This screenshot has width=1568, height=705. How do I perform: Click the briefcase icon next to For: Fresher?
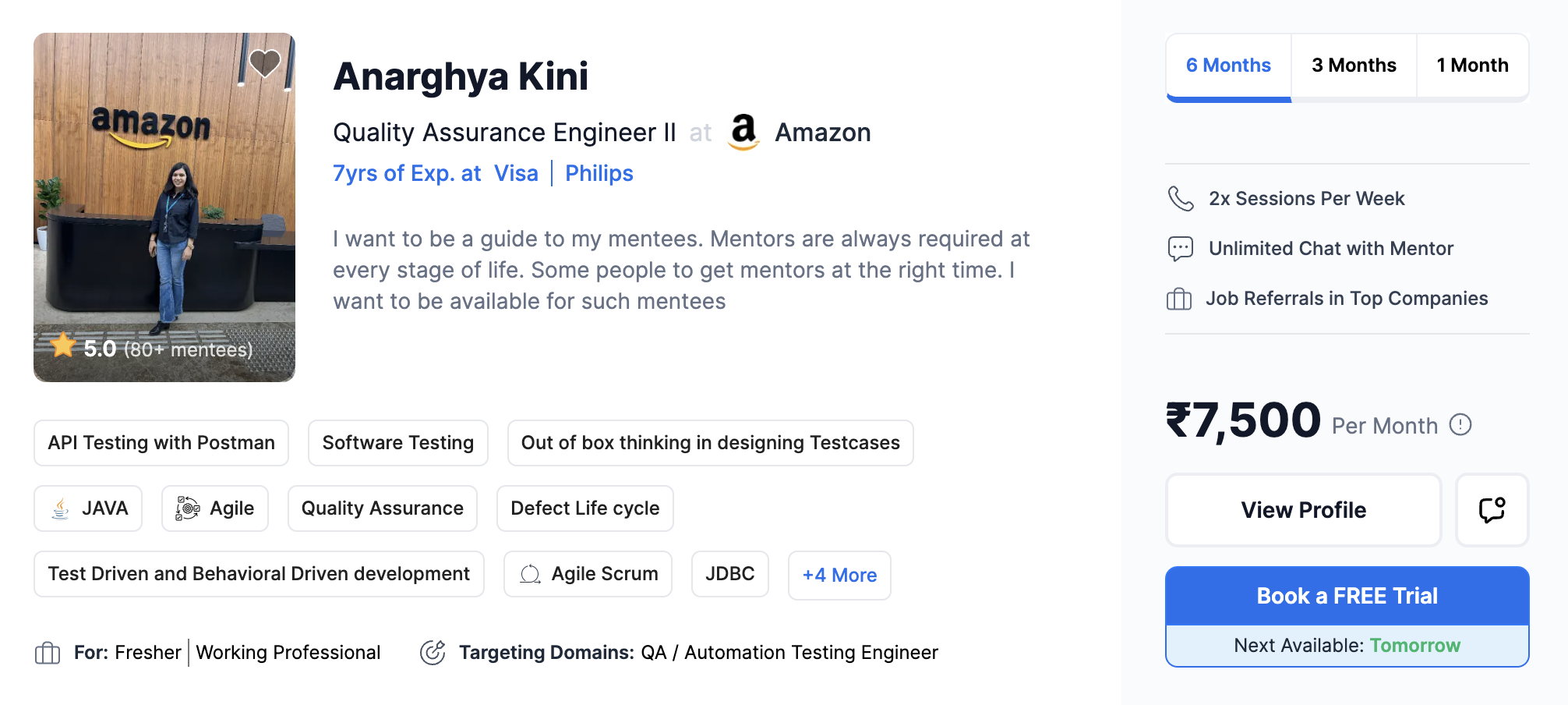click(48, 653)
